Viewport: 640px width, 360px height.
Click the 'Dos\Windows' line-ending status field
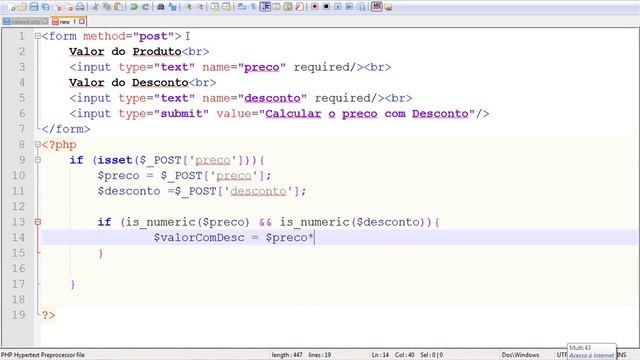coord(520,355)
